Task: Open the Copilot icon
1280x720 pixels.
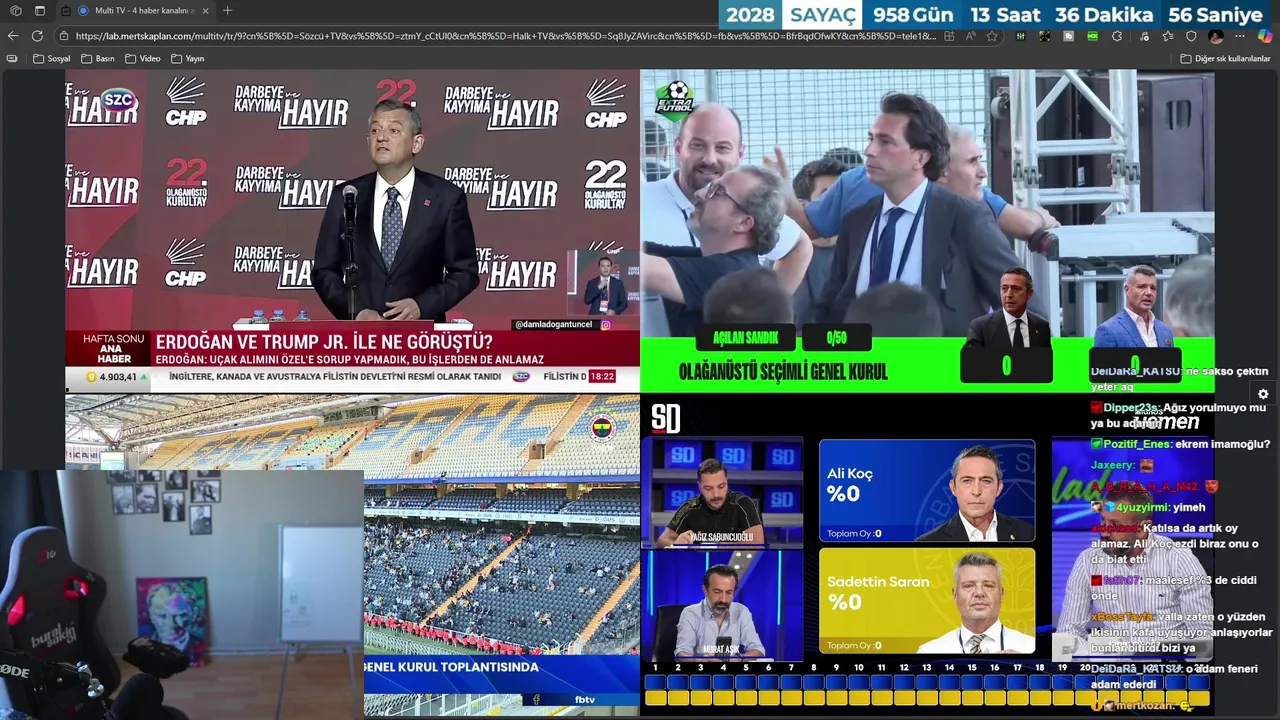Action: click(x=1265, y=36)
